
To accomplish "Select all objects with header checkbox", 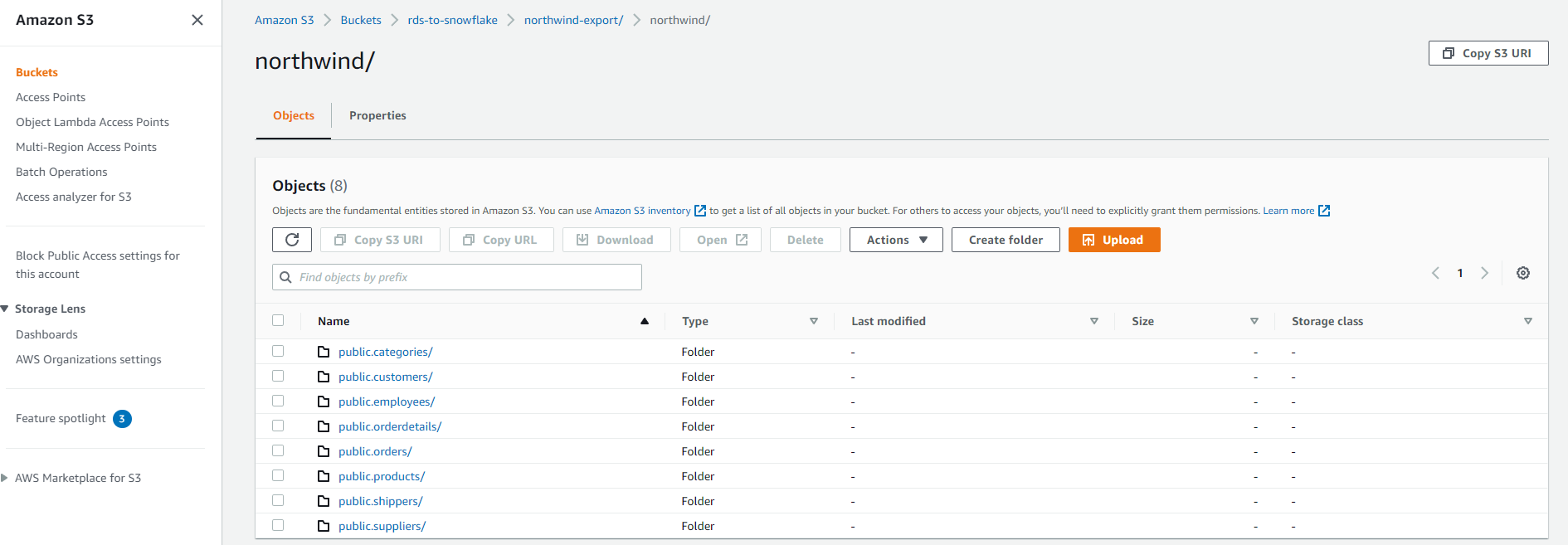I will click(x=278, y=320).
